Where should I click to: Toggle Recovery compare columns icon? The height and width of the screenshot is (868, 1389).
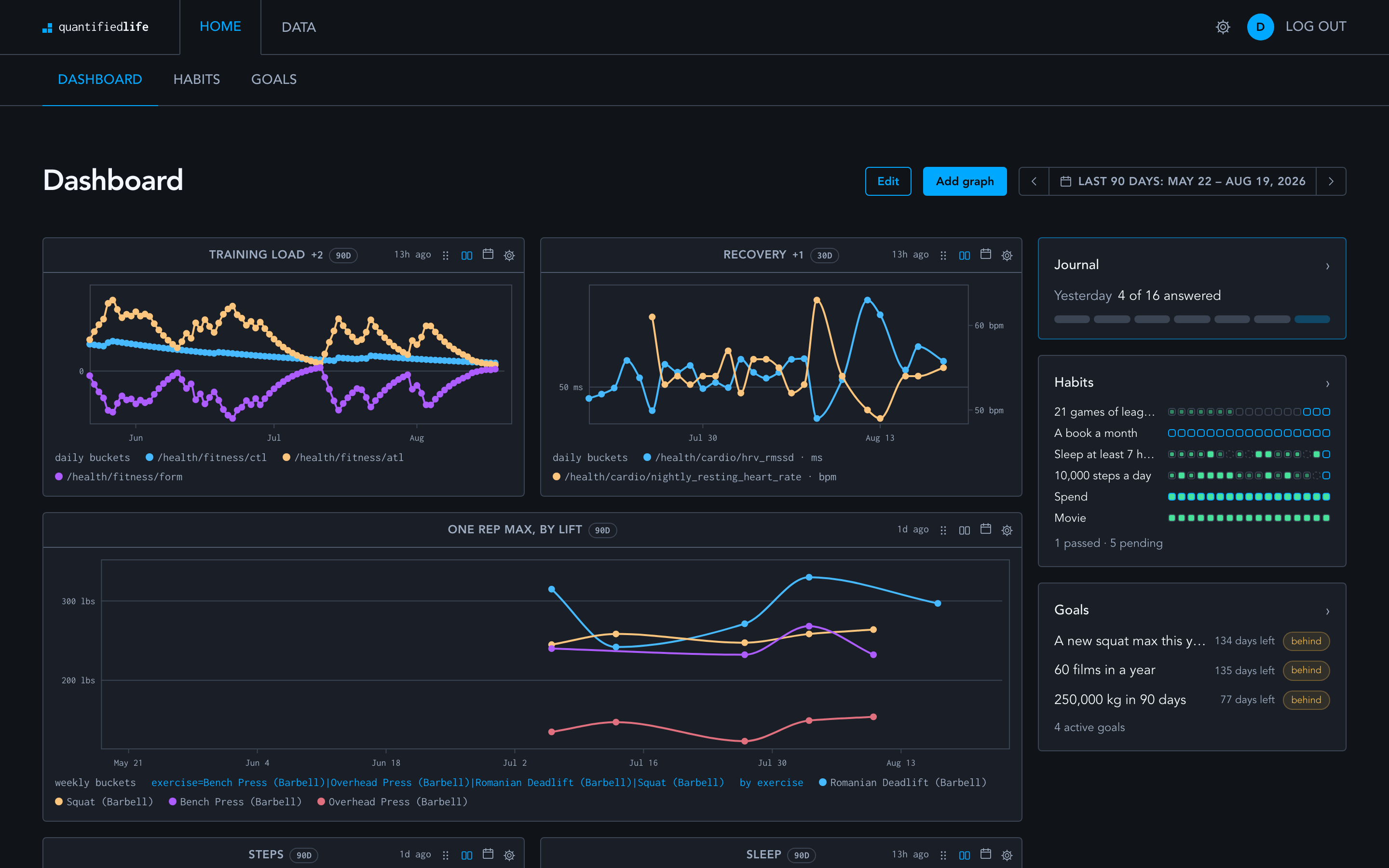coord(964,255)
